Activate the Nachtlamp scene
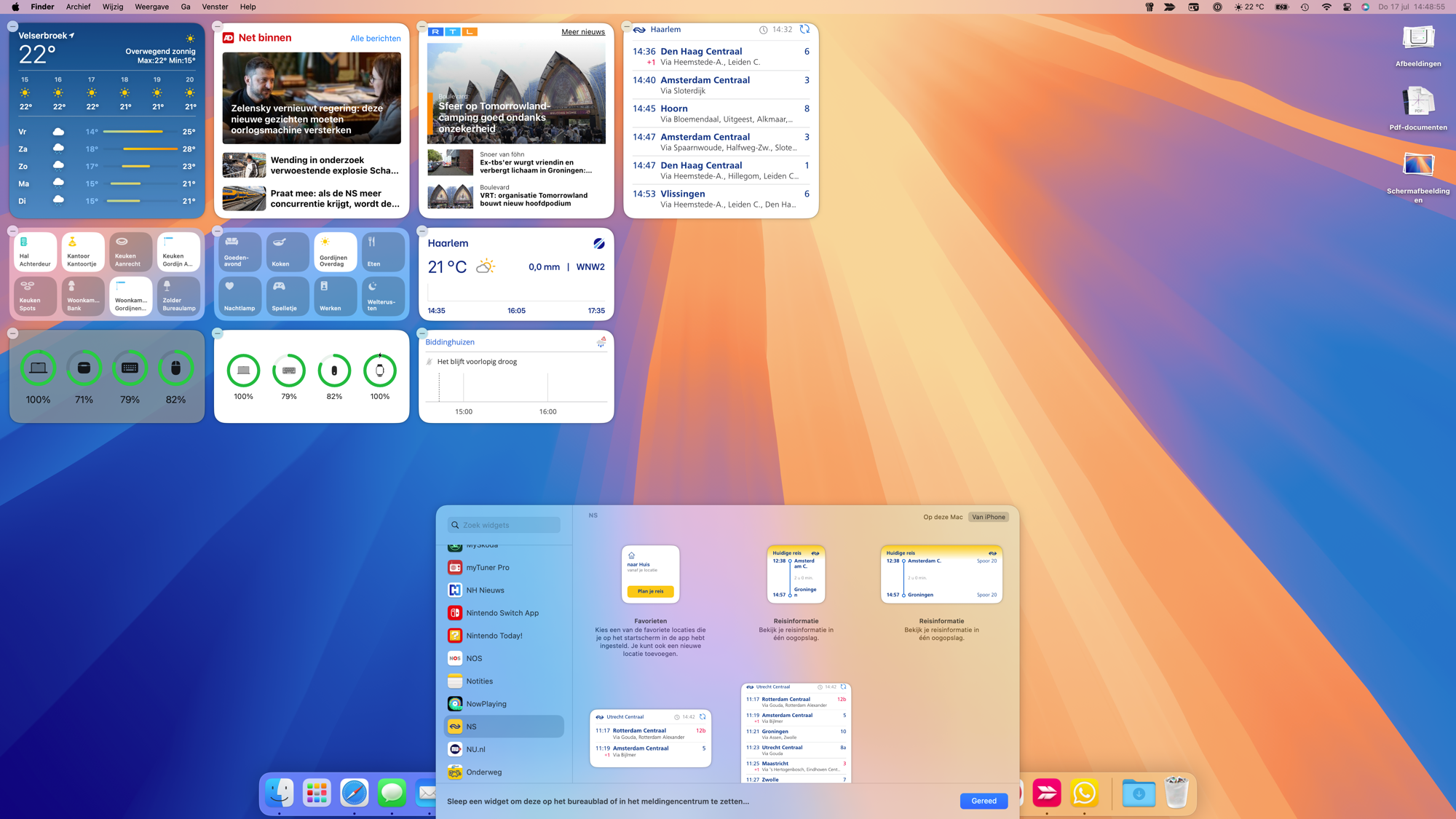The image size is (1456, 819). [240, 296]
